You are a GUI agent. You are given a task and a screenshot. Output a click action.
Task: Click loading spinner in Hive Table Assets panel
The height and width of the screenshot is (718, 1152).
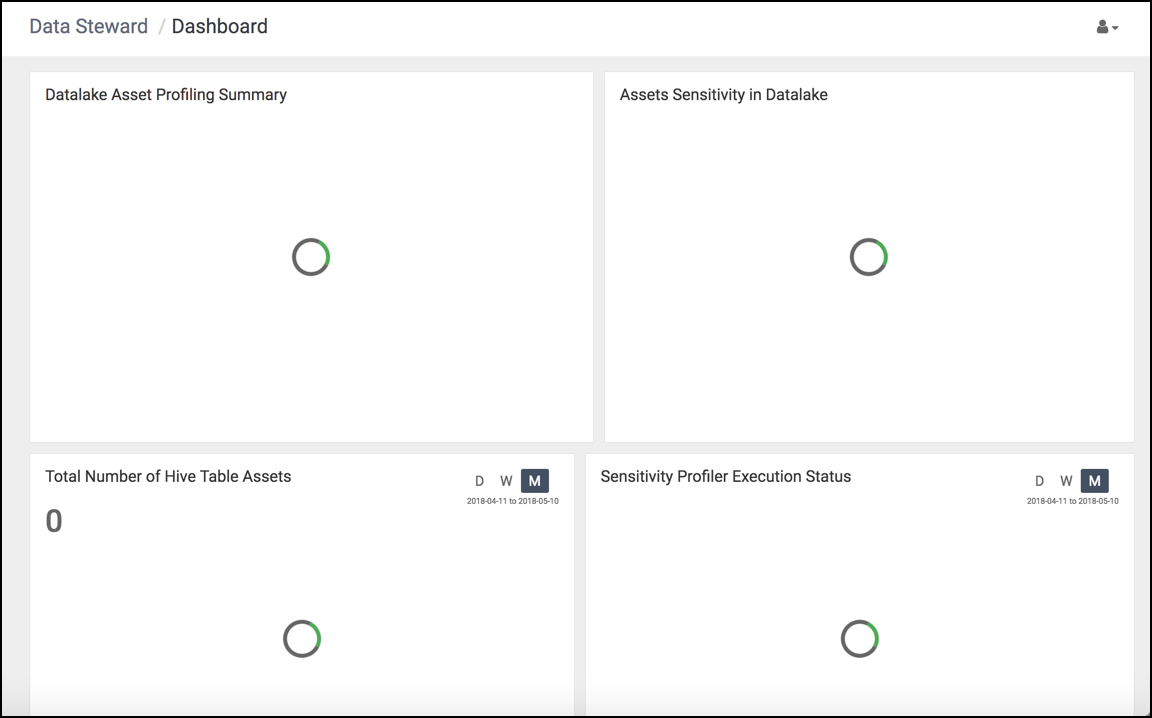click(302, 639)
